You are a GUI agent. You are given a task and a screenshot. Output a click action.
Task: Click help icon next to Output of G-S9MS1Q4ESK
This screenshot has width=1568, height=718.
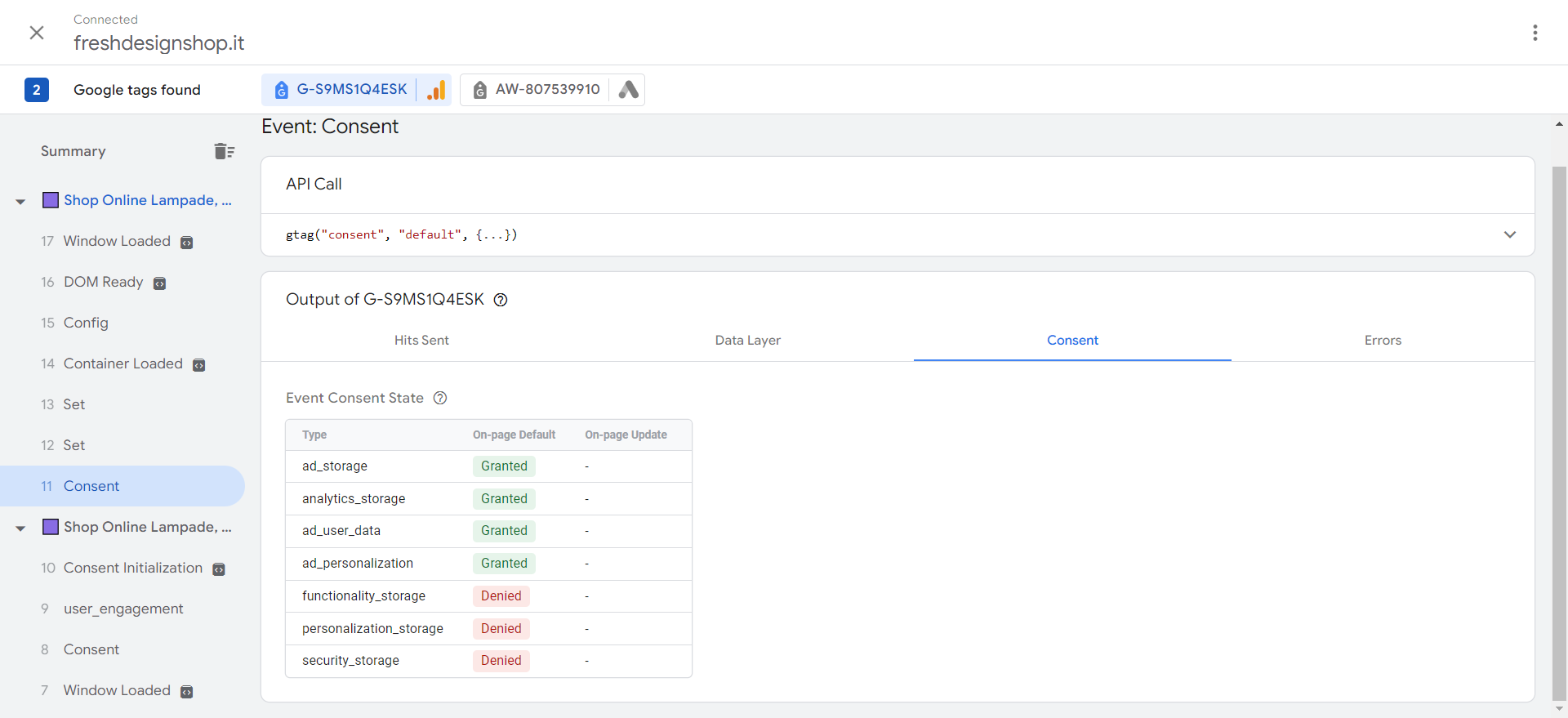501,300
